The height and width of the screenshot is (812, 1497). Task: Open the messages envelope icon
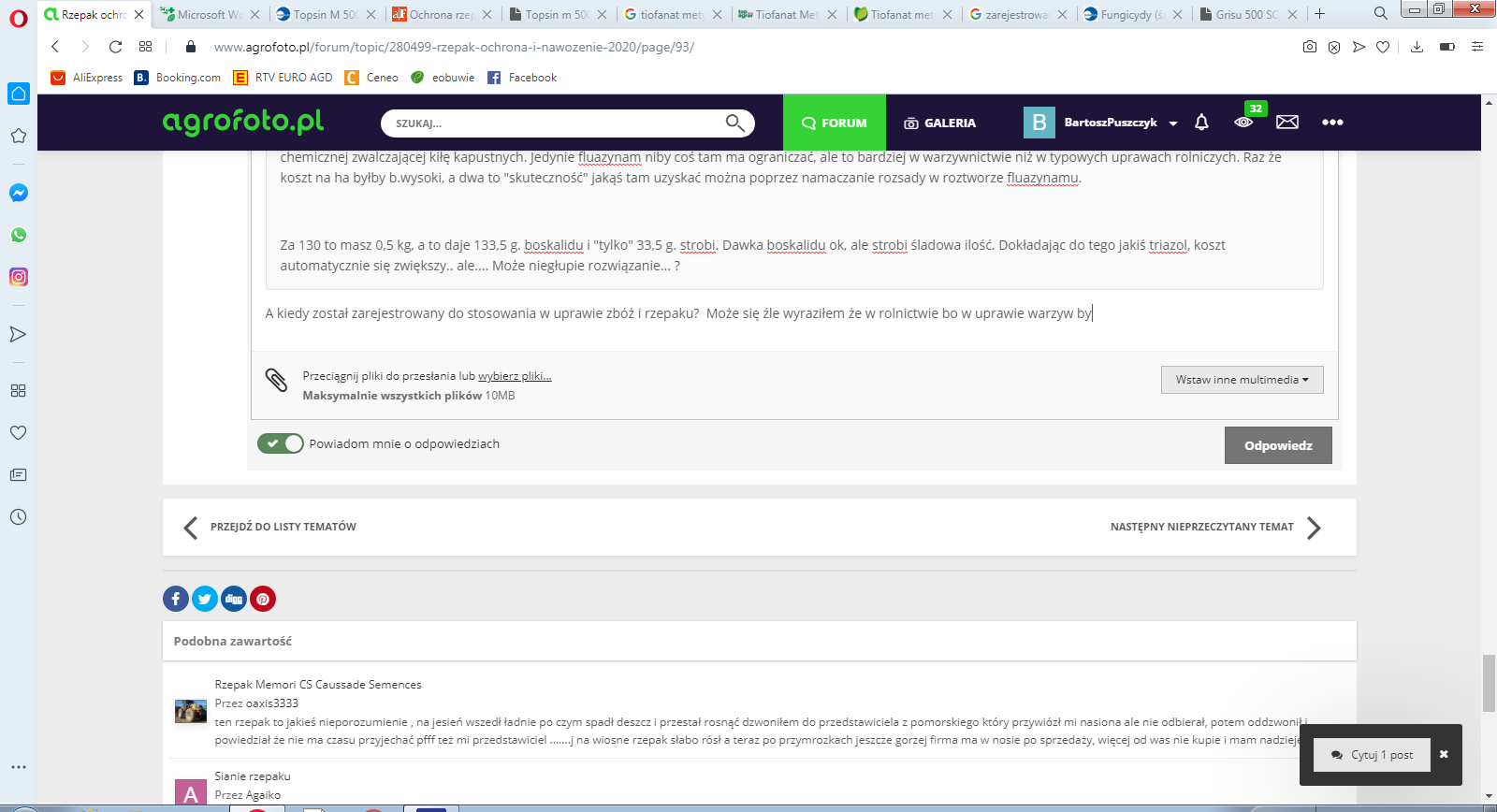(1287, 123)
